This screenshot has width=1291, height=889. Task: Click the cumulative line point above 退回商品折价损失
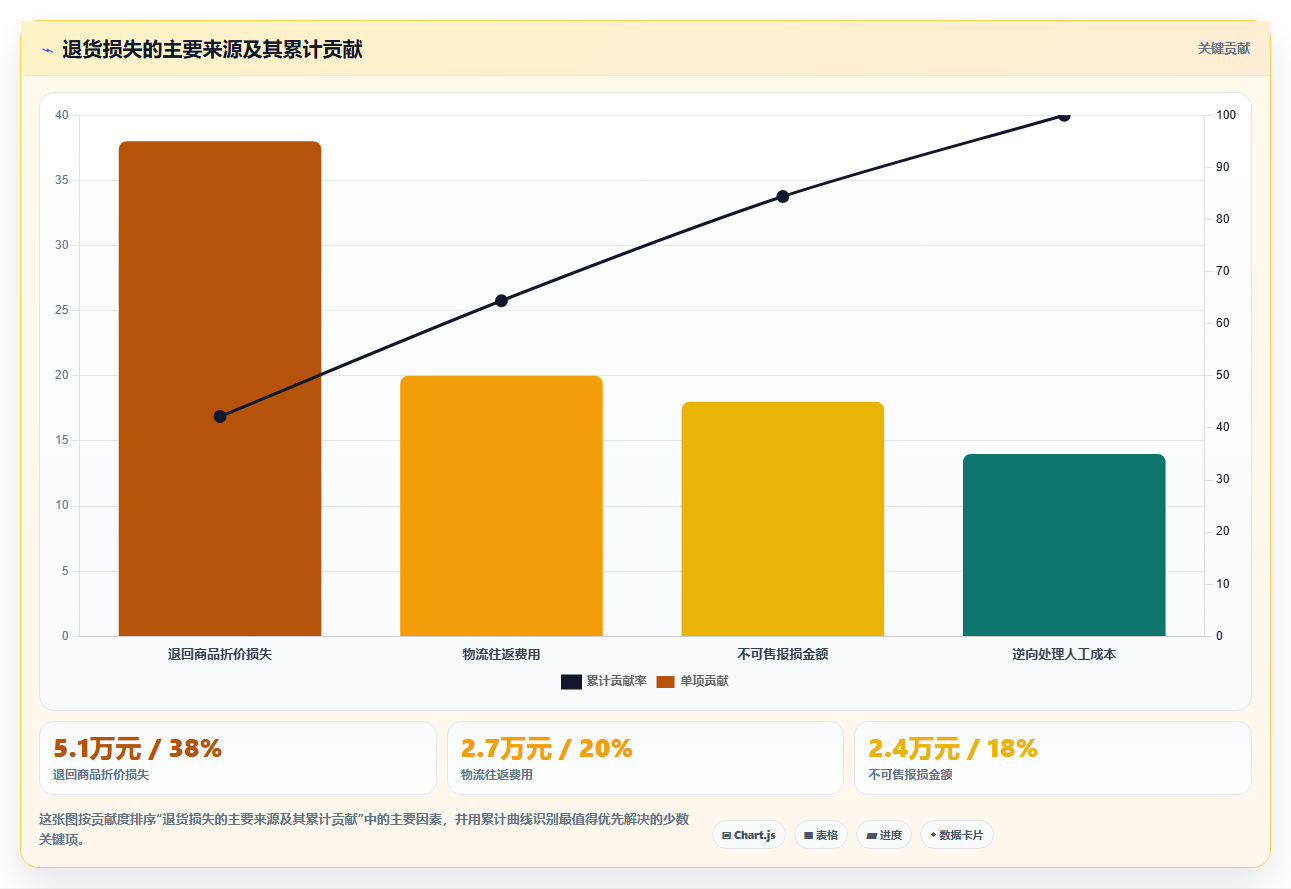(220, 416)
